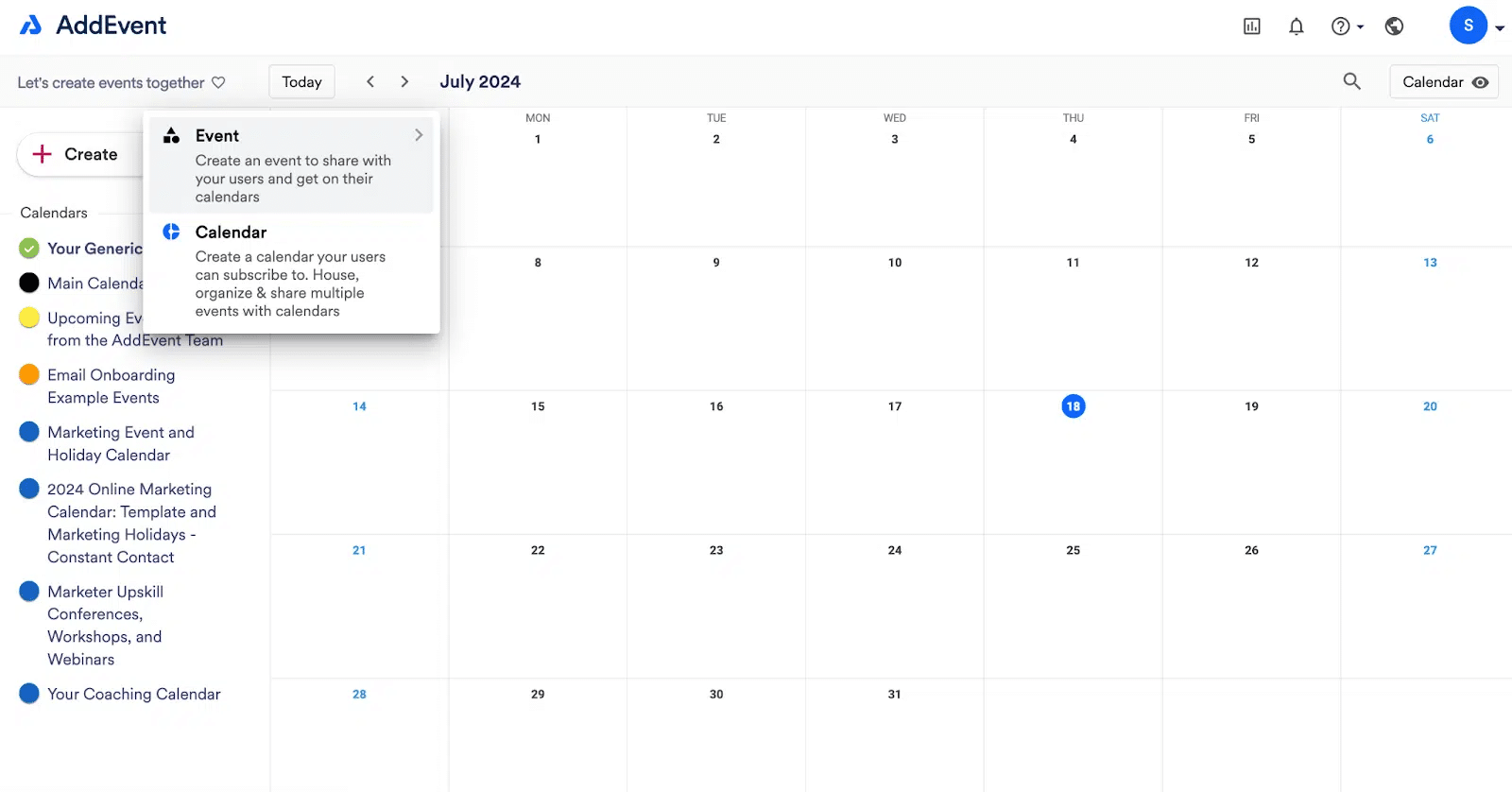Click the AddEvent logo icon

tap(31, 26)
